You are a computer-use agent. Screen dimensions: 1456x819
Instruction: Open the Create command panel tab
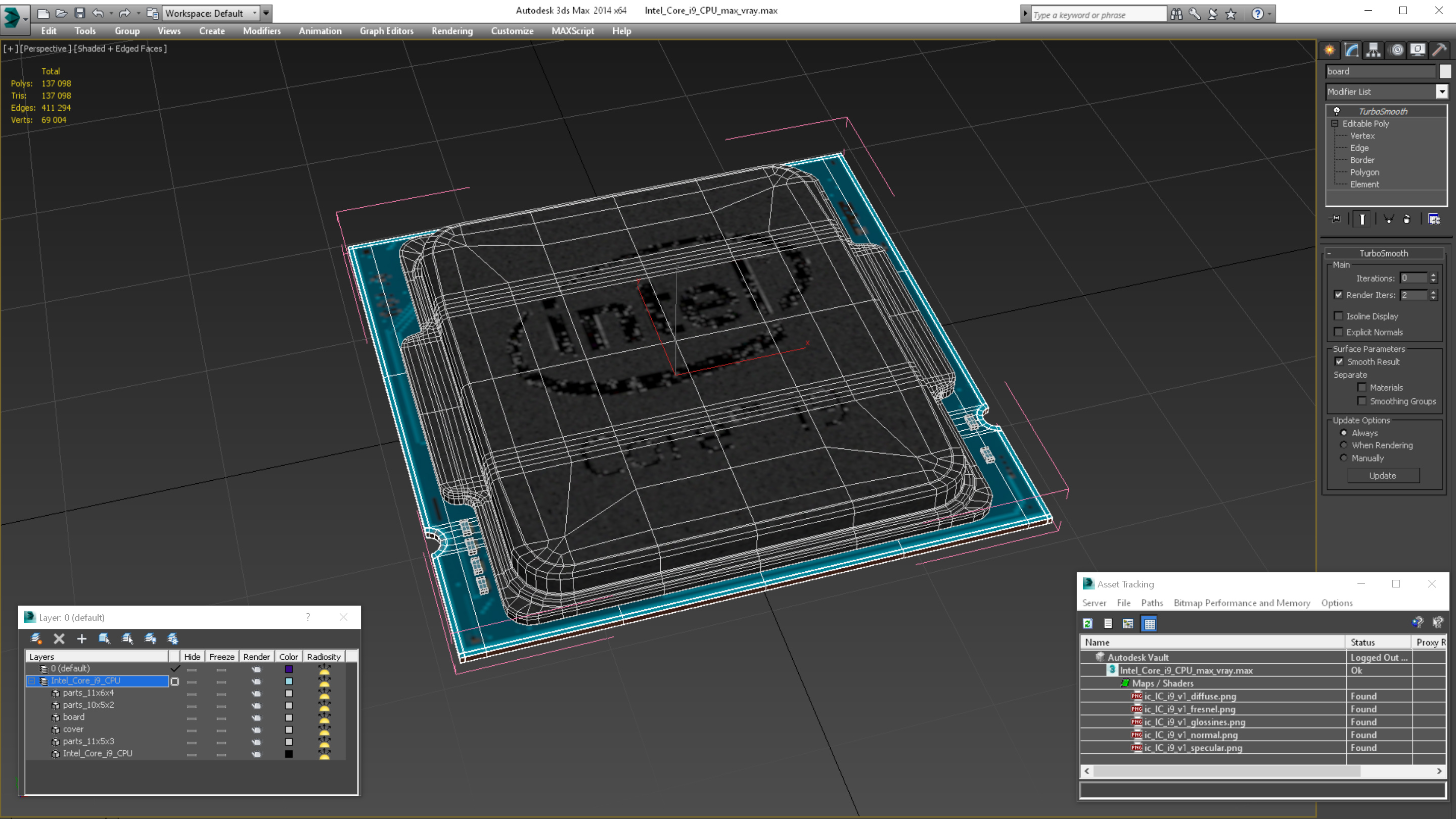pyautogui.click(x=1330, y=50)
